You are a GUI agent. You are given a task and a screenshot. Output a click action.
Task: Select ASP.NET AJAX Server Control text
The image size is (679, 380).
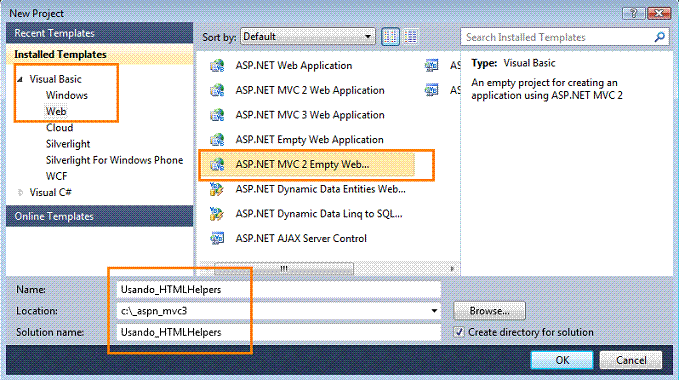[x=301, y=238]
